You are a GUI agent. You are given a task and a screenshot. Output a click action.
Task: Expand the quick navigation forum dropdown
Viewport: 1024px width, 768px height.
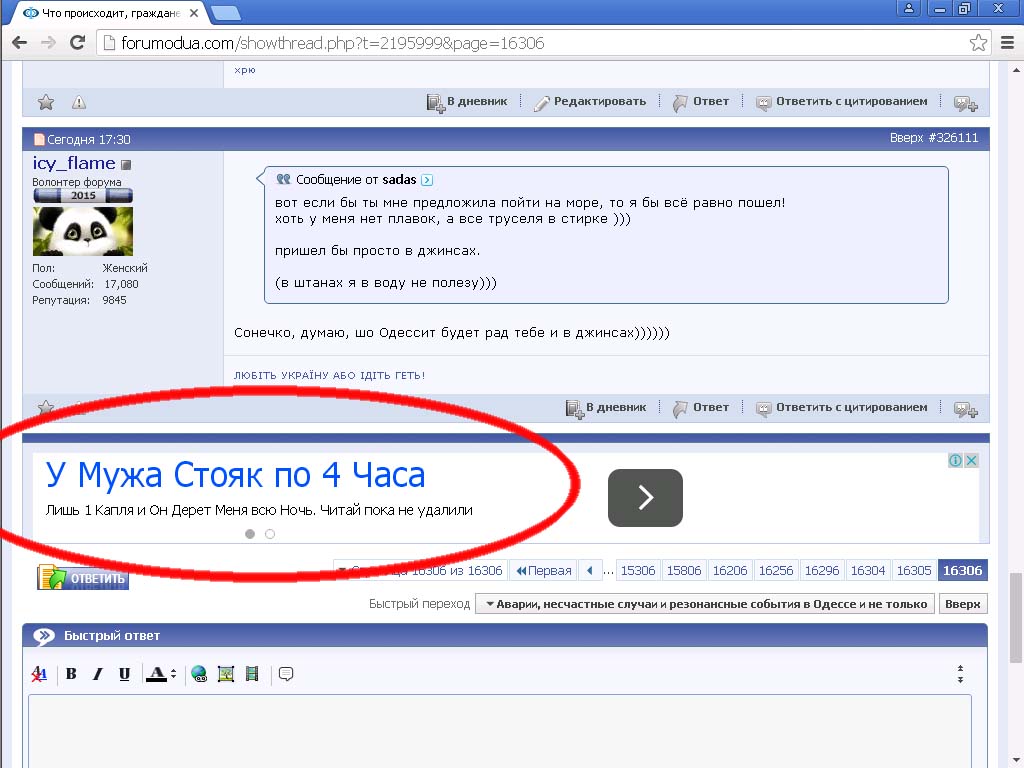704,604
